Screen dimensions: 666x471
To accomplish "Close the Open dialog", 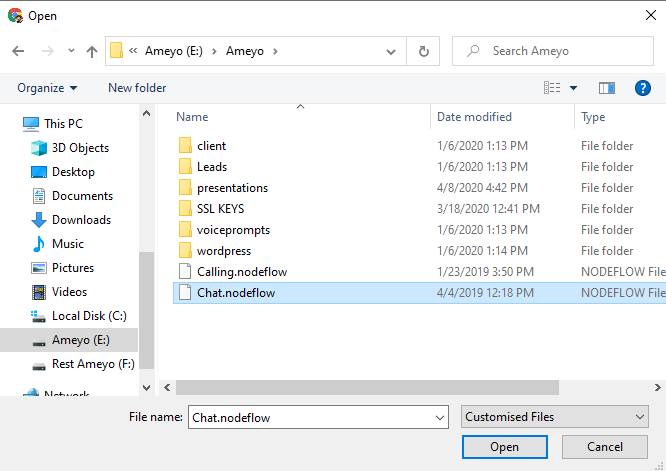I will click(x=650, y=15).
